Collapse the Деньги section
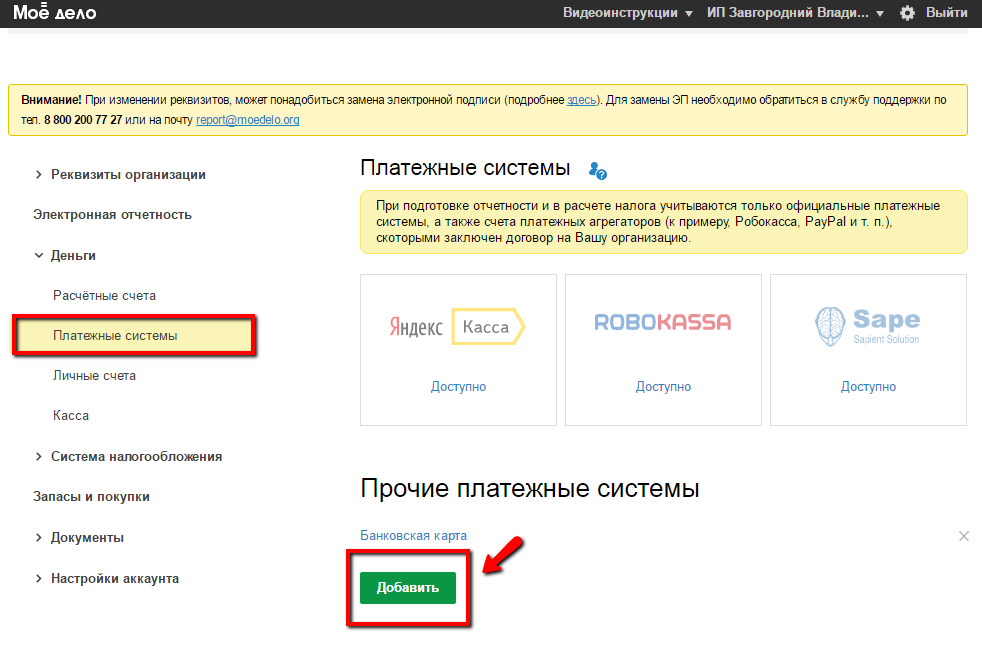The height and width of the screenshot is (646, 982). (65, 256)
